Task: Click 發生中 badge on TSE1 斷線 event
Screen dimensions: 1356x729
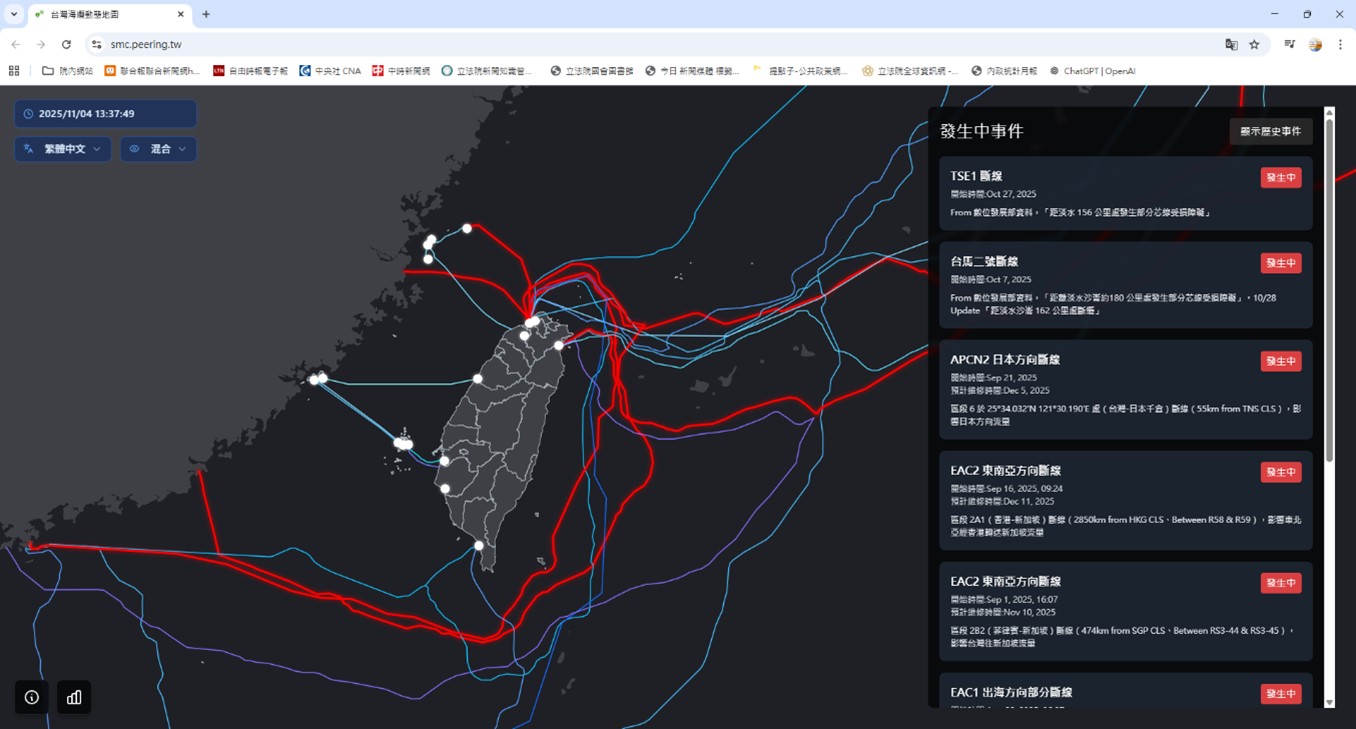Action: 1280,177
